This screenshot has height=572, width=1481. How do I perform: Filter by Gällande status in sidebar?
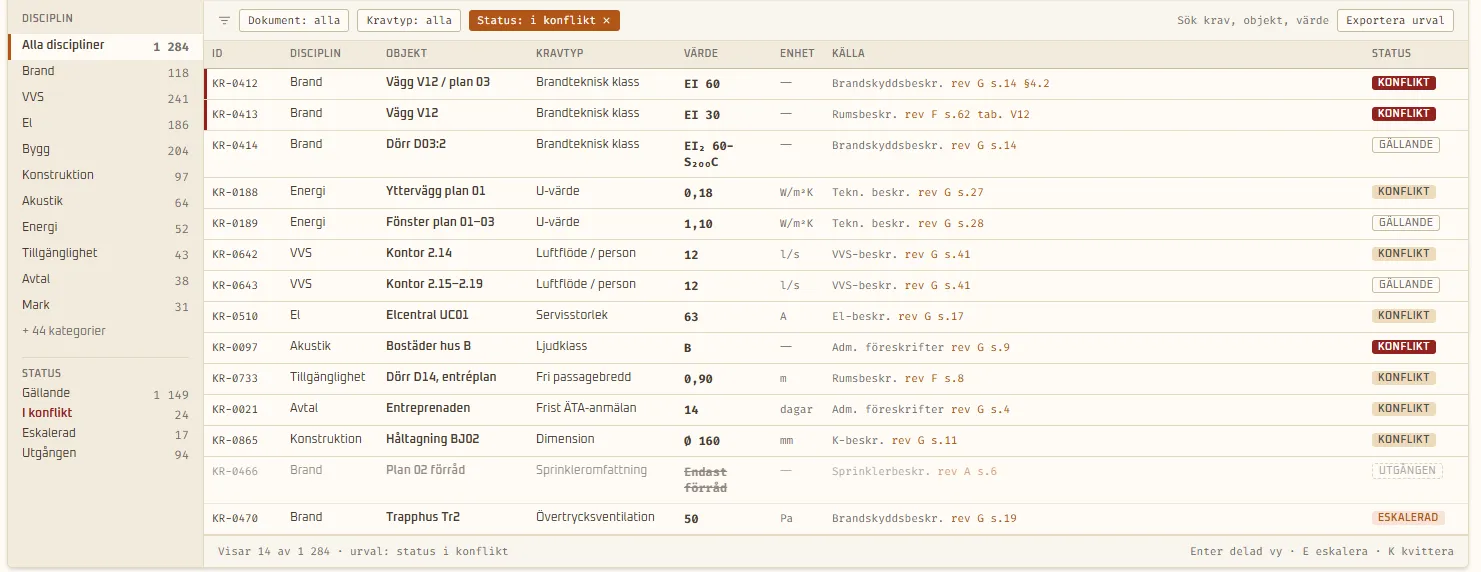106,394
